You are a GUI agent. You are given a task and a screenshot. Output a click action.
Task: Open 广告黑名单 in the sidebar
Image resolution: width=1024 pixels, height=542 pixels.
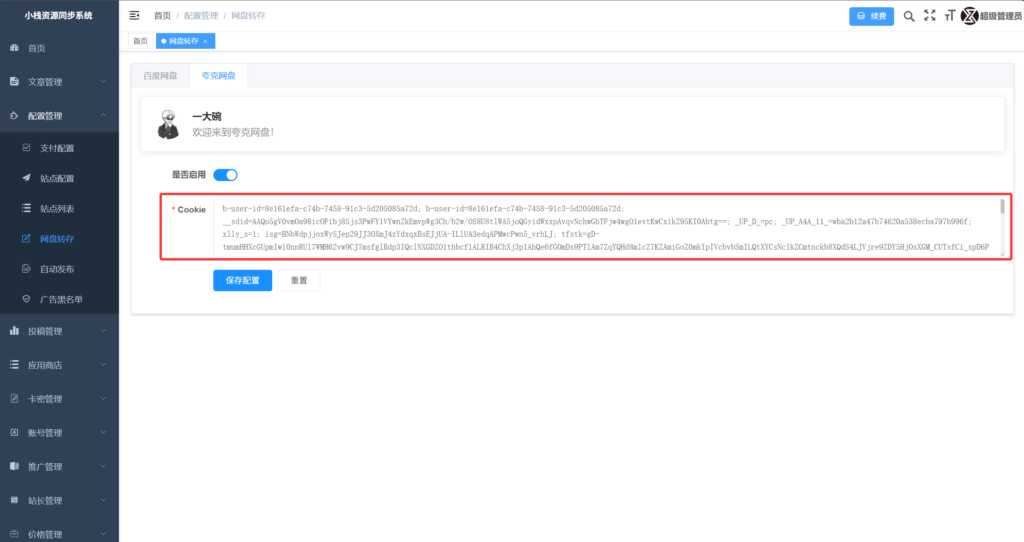pyautogui.click(x=61, y=299)
